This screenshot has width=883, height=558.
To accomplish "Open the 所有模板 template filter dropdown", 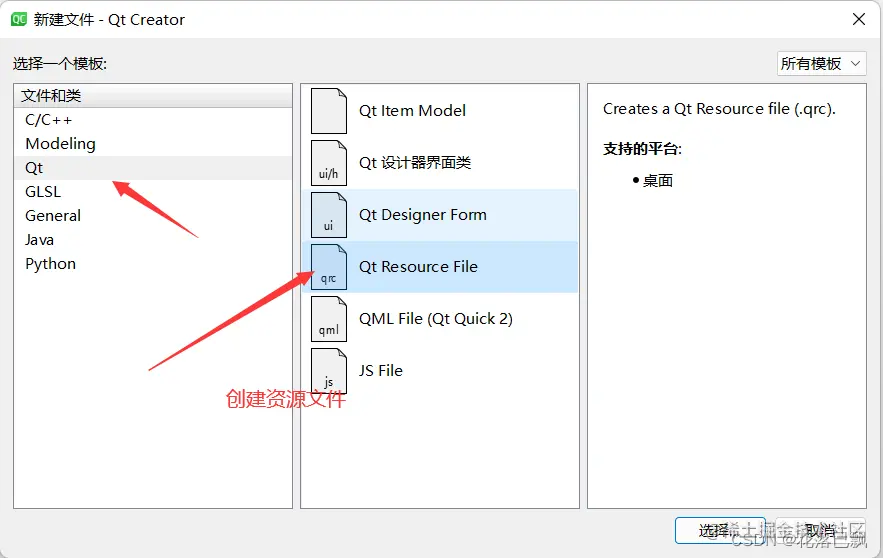I will 821,64.
